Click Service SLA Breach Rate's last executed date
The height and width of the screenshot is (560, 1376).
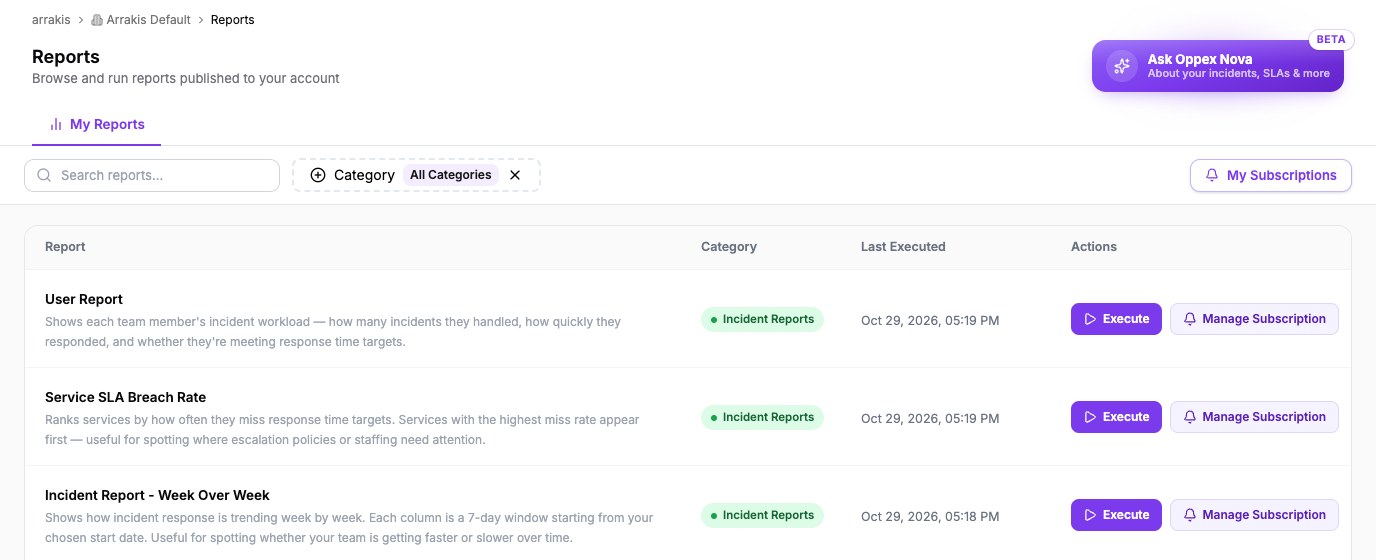coord(930,419)
